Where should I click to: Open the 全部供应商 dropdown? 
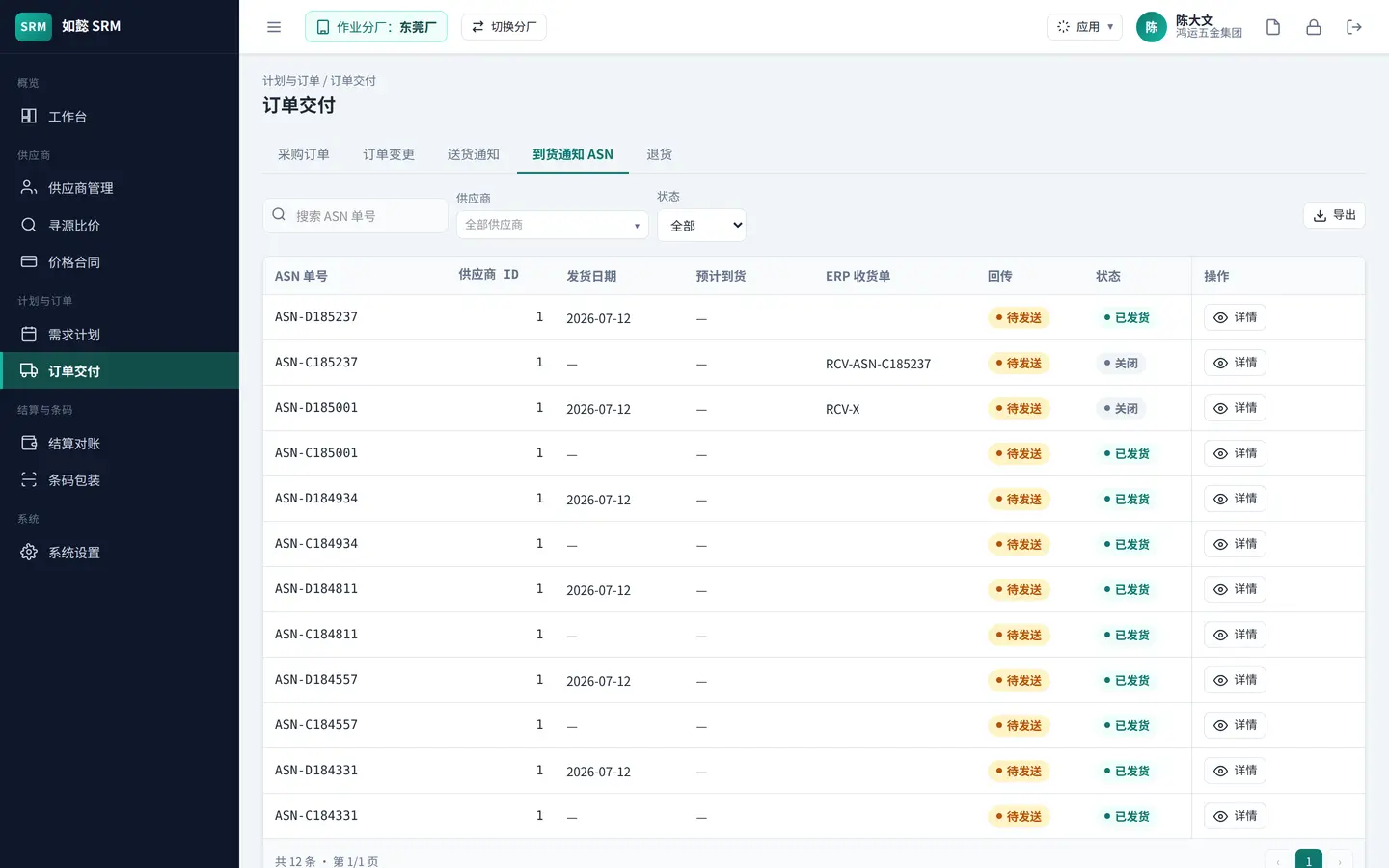[x=553, y=225]
